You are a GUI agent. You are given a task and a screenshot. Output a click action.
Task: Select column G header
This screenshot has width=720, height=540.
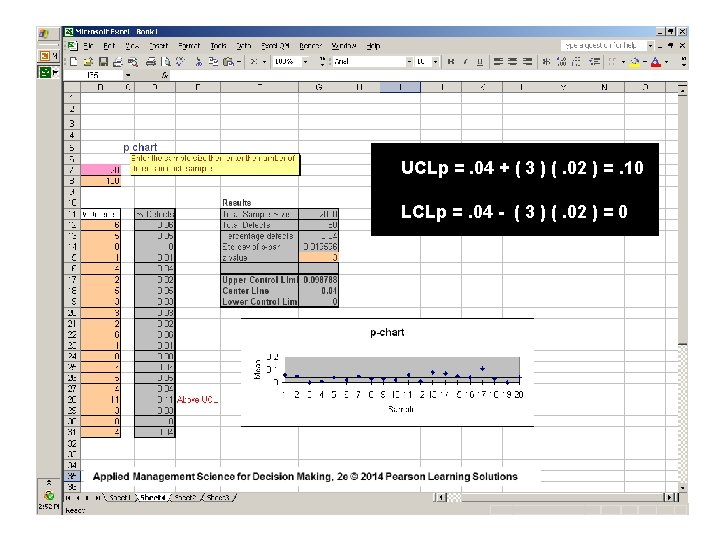(319, 87)
